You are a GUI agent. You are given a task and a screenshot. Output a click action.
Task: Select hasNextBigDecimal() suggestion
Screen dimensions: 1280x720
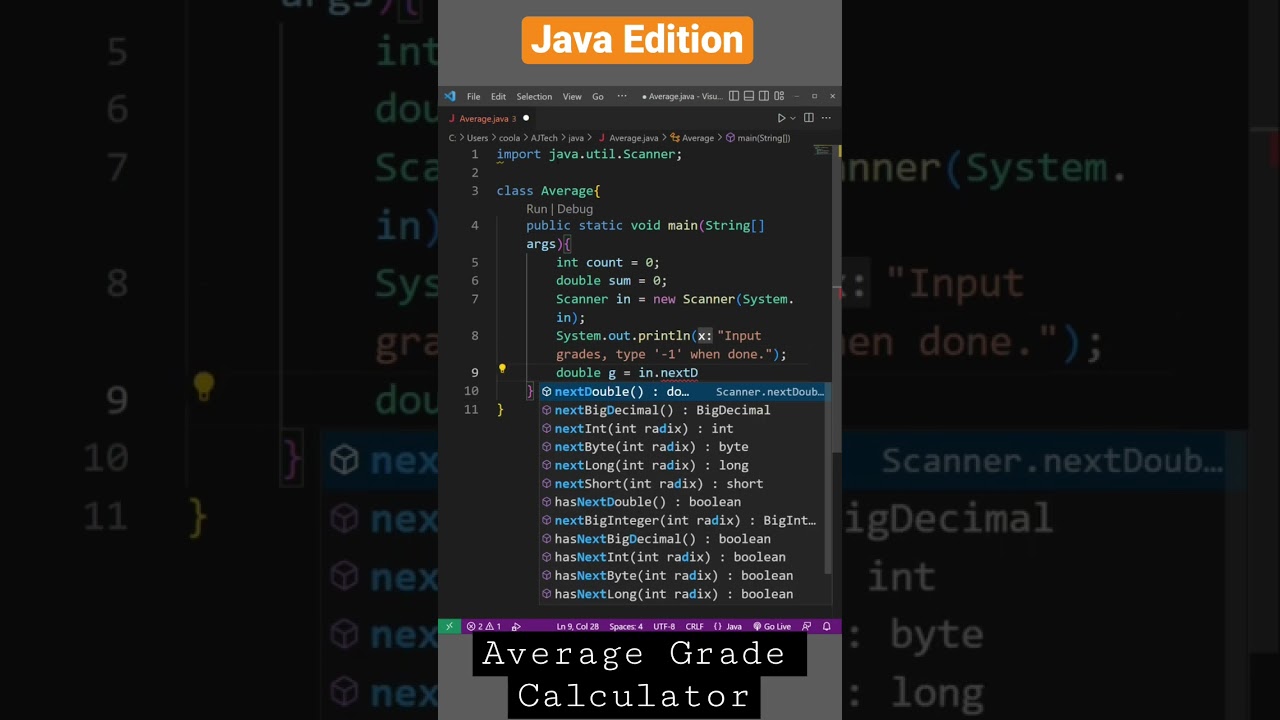point(683,538)
